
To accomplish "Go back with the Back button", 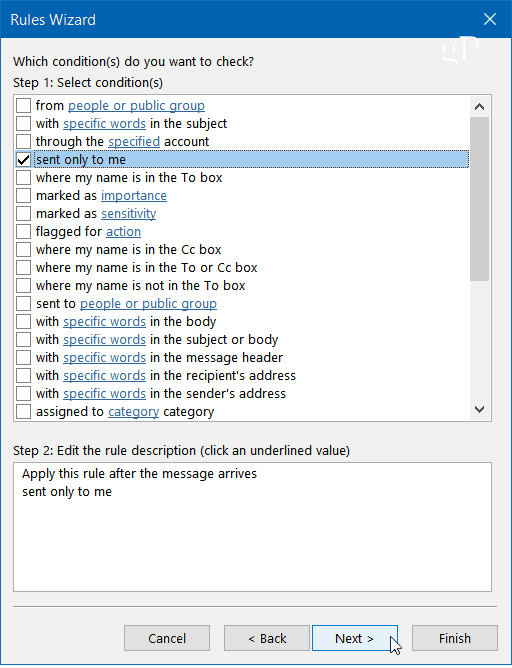I will click(267, 638).
